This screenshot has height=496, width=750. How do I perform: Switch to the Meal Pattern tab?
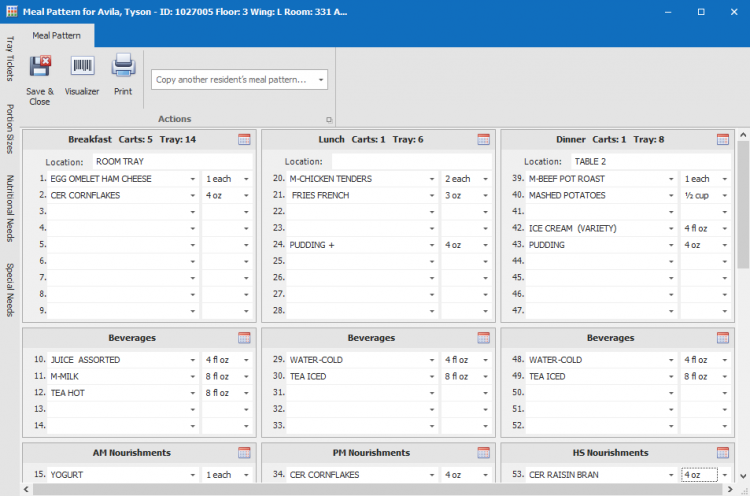pyautogui.click(x=56, y=35)
